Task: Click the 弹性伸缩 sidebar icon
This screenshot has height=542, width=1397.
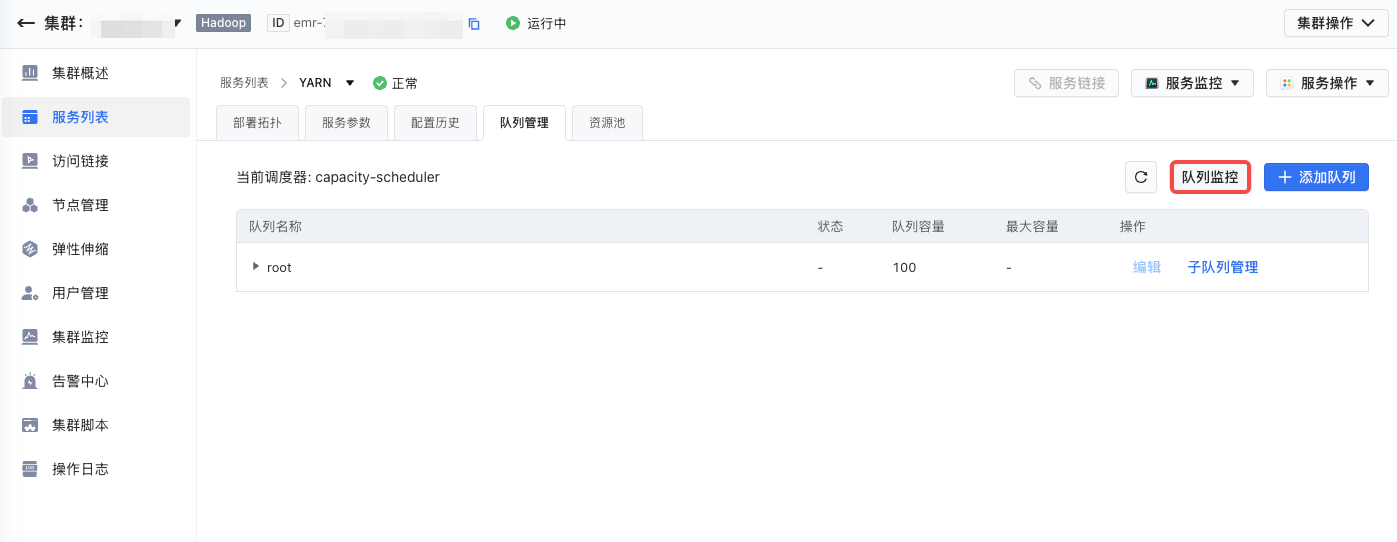Action: click(30, 249)
